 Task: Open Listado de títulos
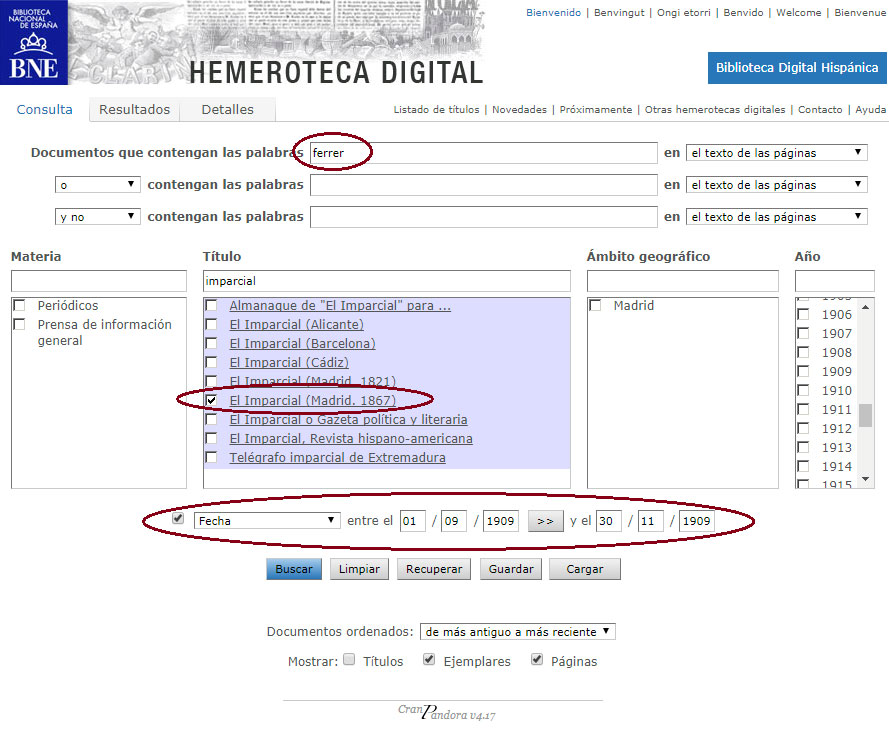pos(436,109)
